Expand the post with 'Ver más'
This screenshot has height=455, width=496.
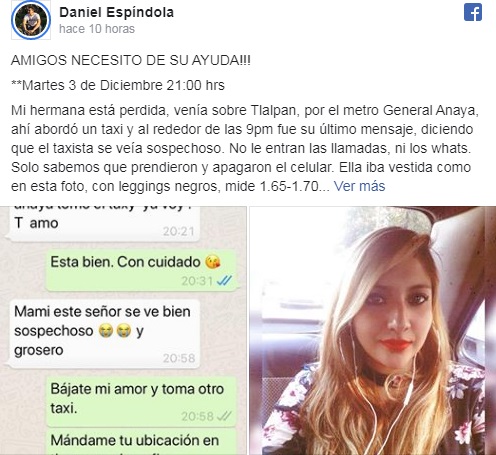(x=359, y=186)
